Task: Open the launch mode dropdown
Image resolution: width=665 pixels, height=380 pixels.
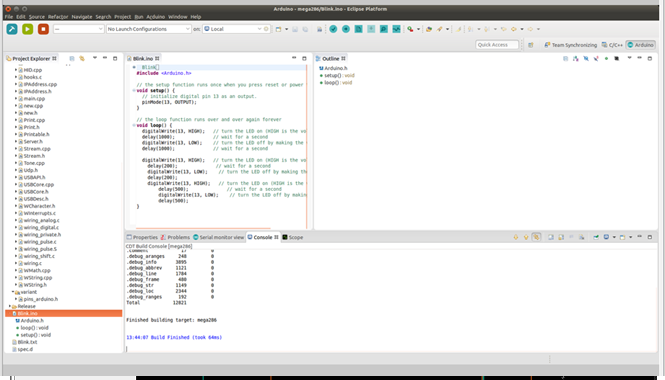Action: point(78,29)
